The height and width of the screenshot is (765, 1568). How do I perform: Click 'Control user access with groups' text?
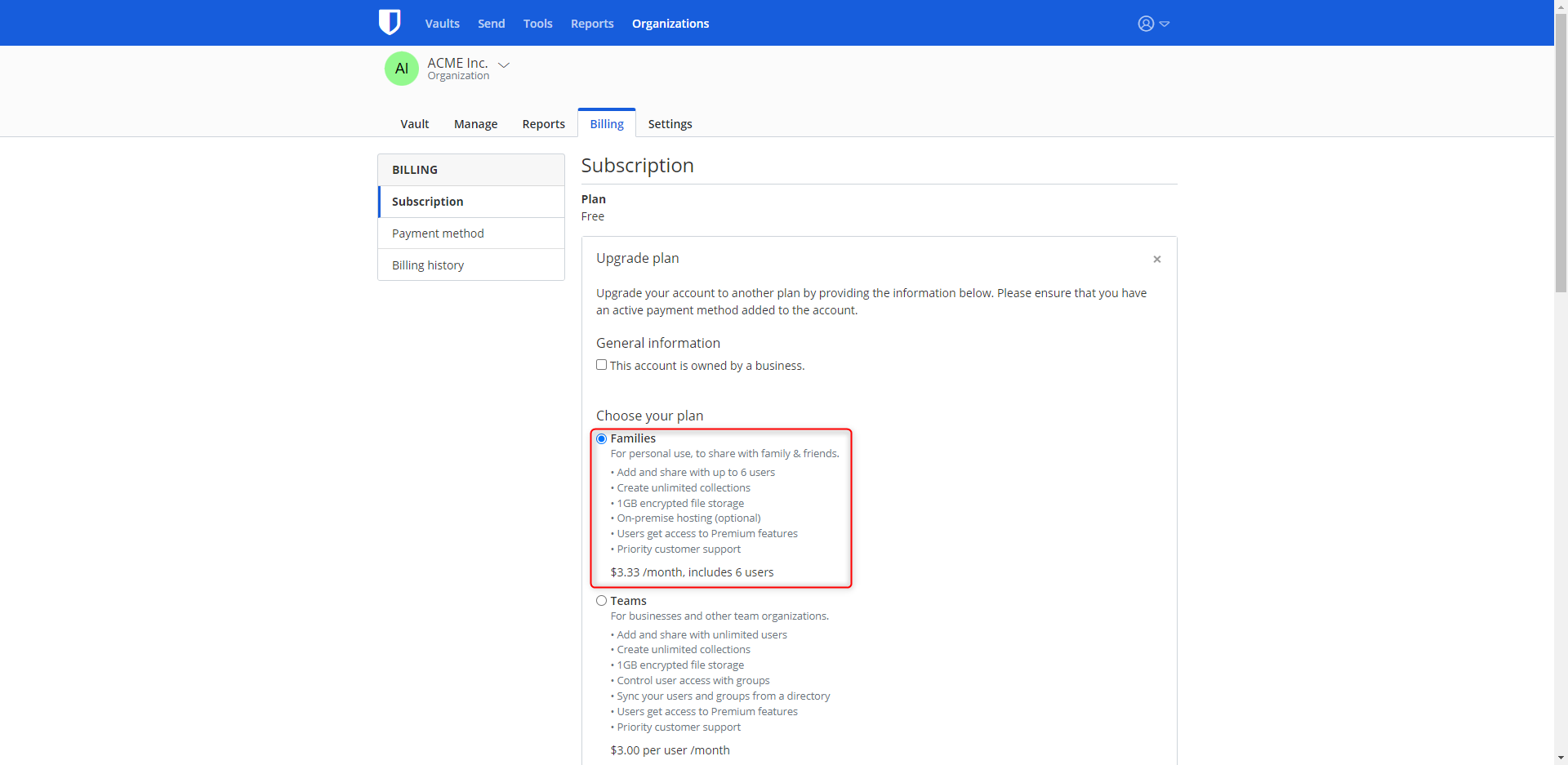click(x=693, y=681)
